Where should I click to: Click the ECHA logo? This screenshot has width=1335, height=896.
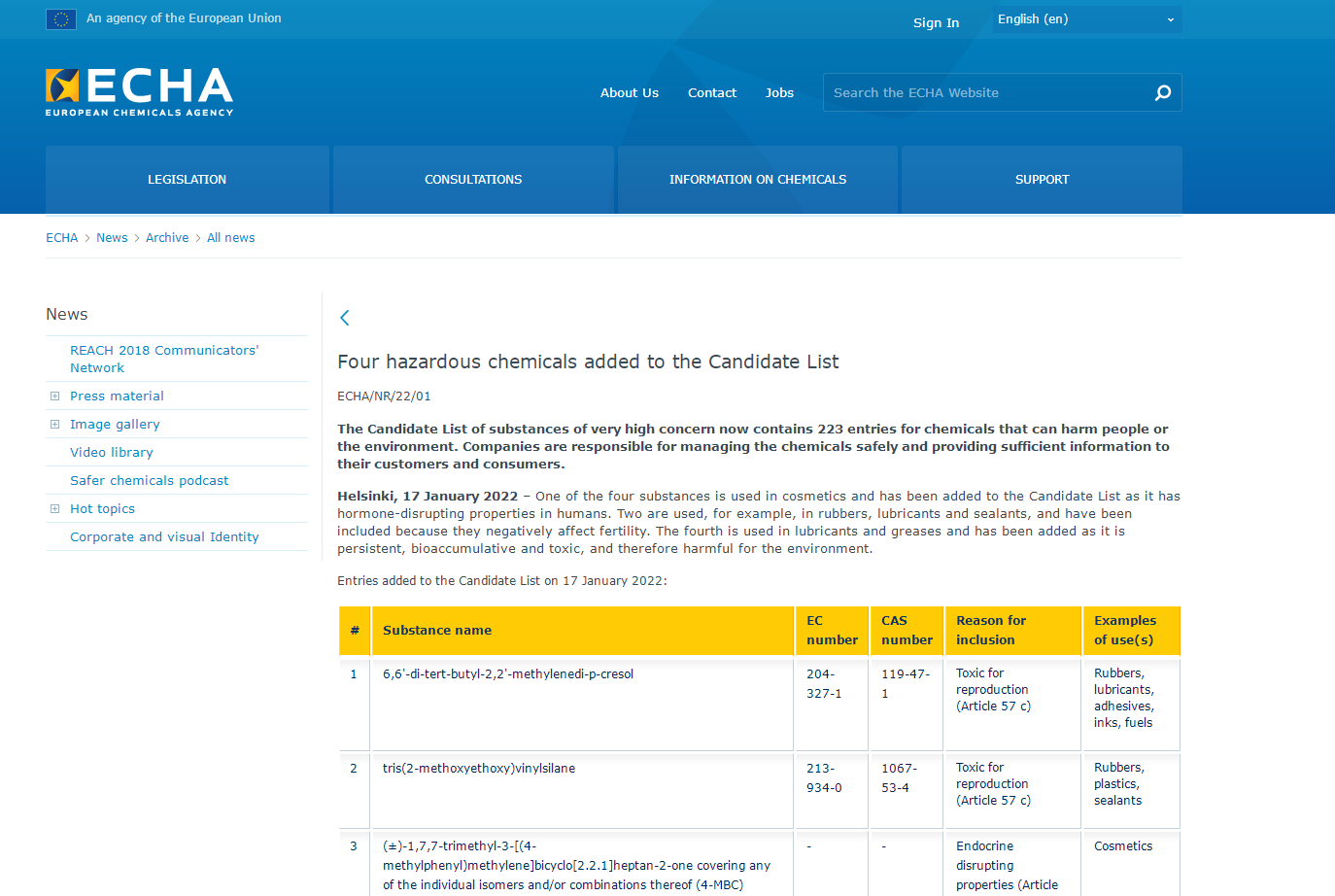(x=139, y=92)
